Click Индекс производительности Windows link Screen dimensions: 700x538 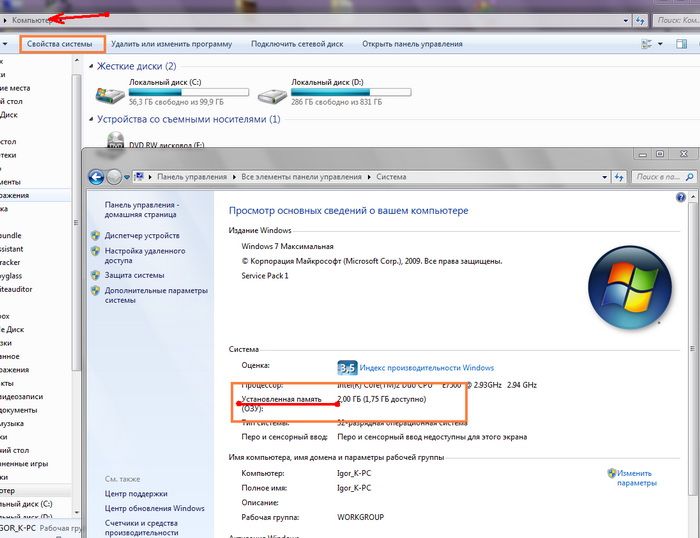427,368
